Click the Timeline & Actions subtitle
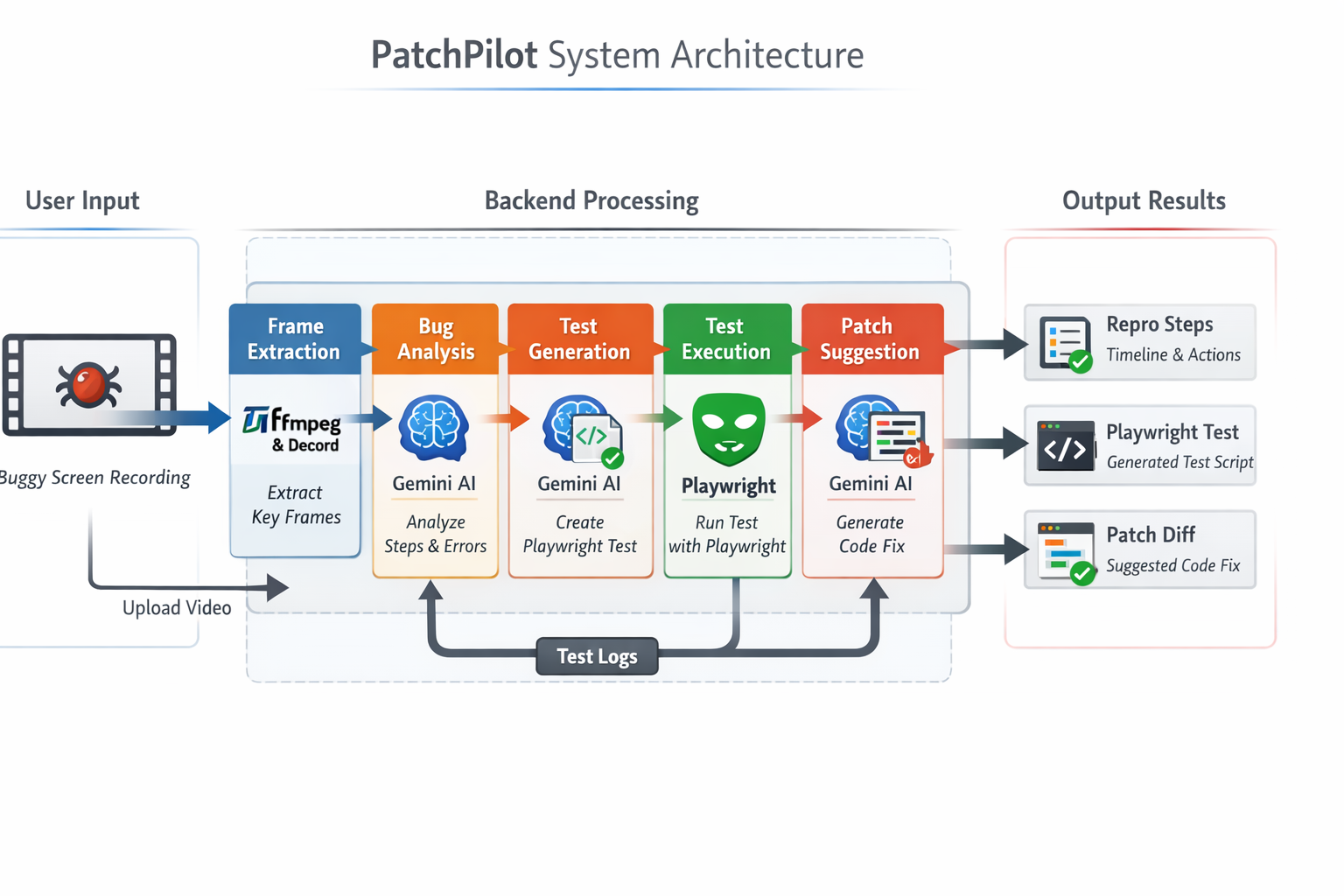The width and height of the screenshot is (1344, 896). click(x=1173, y=355)
